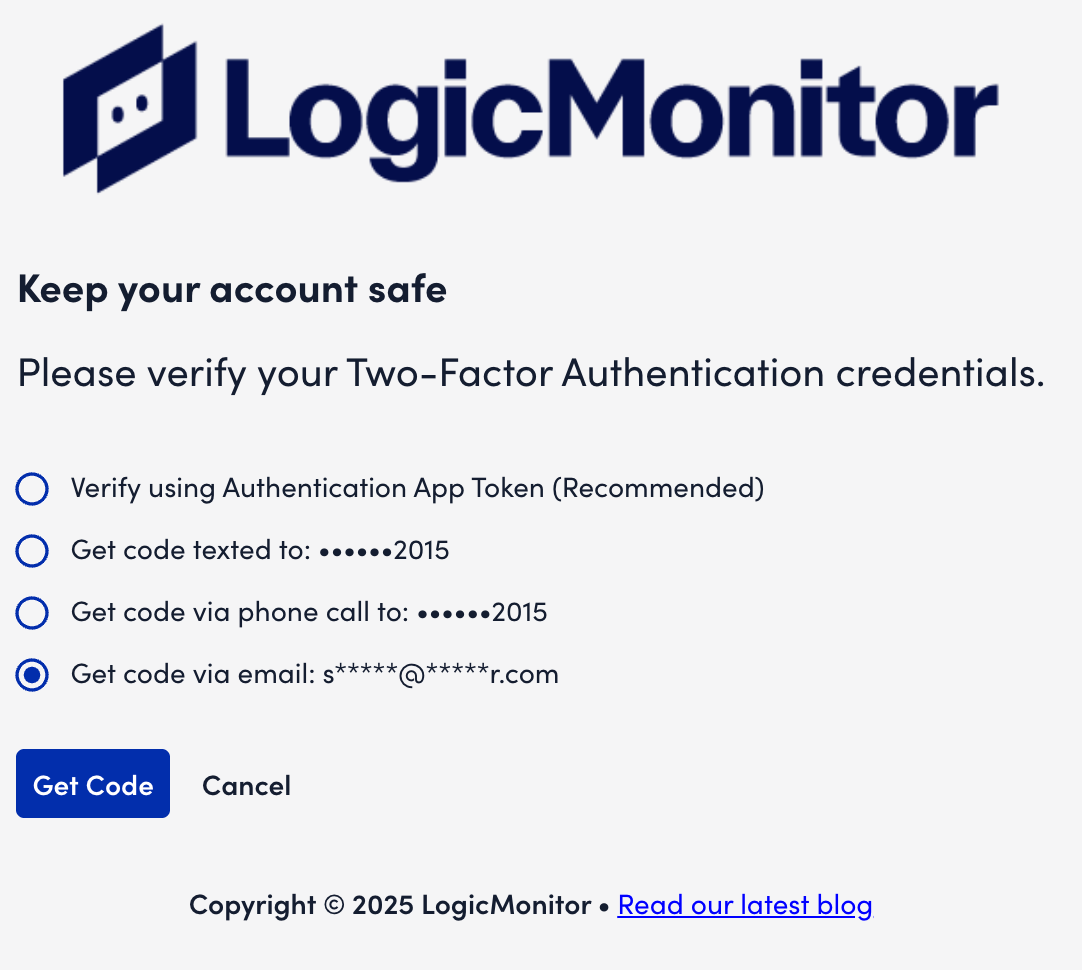The width and height of the screenshot is (1082, 970).
Task: Click the 'Get code texted to' label
Action: [x=190, y=550]
